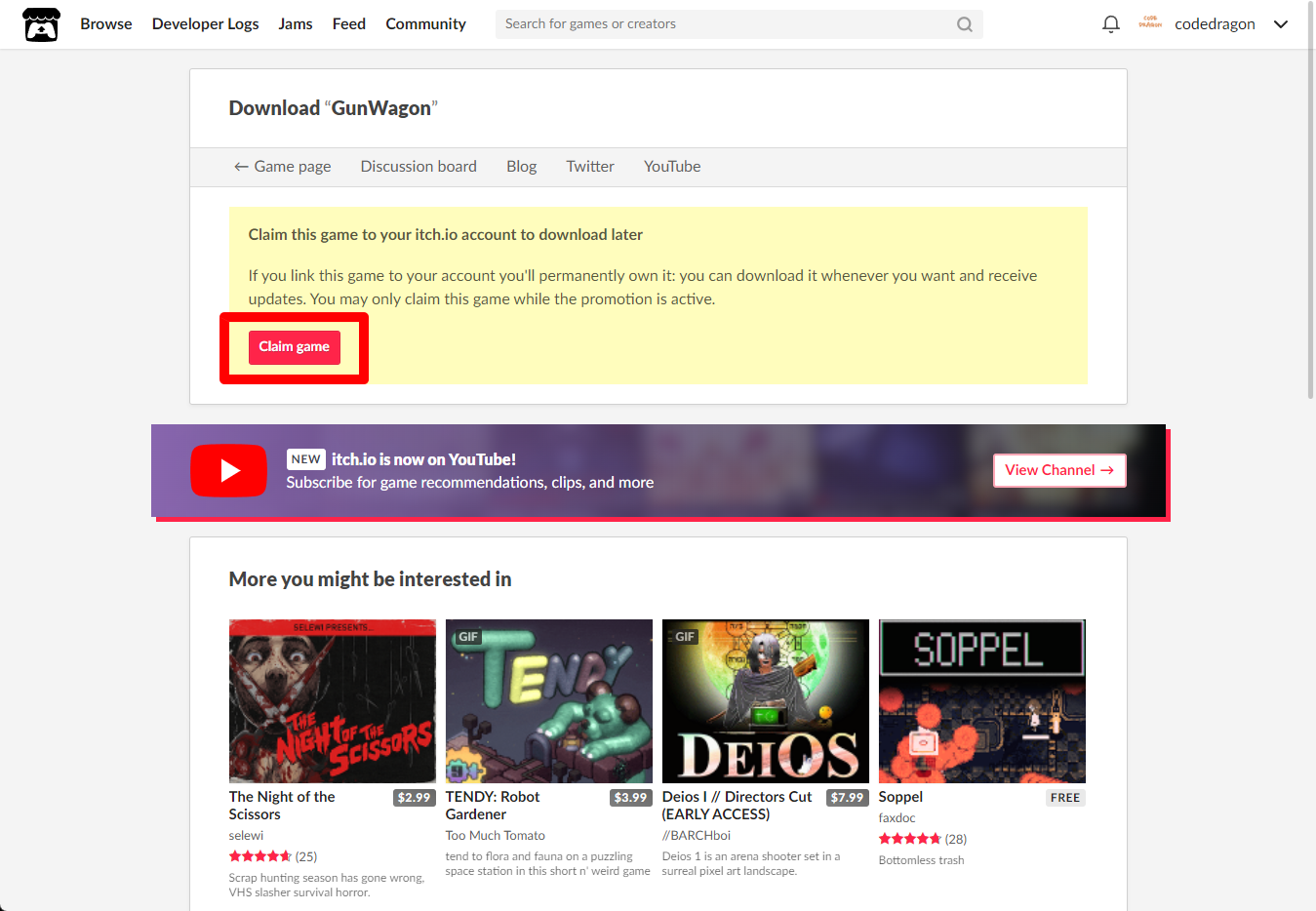
Task: Return to the Game page
Action: (x=282, y=166)
